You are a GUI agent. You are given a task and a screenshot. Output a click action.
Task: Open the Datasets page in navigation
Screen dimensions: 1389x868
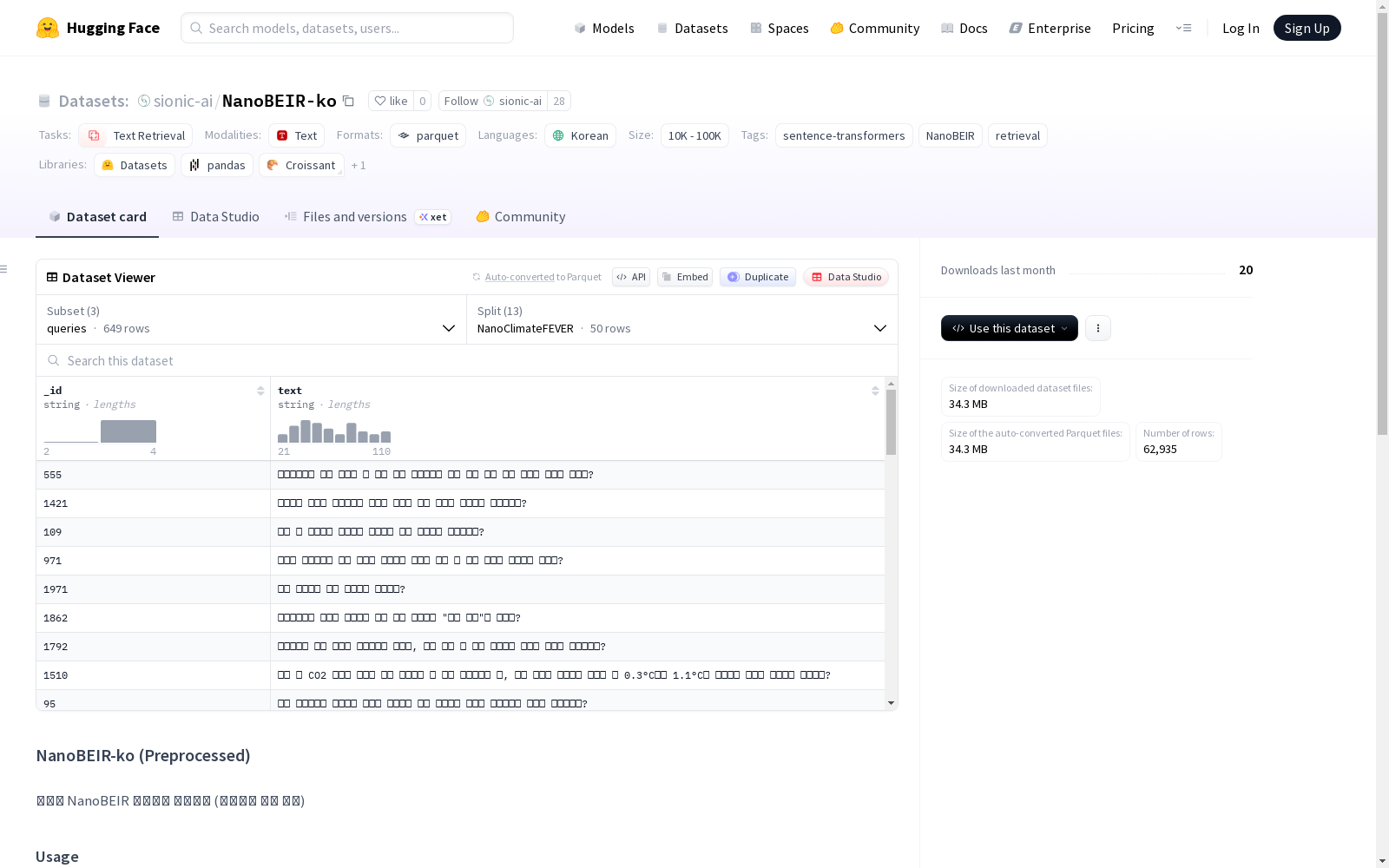(692, 28)
